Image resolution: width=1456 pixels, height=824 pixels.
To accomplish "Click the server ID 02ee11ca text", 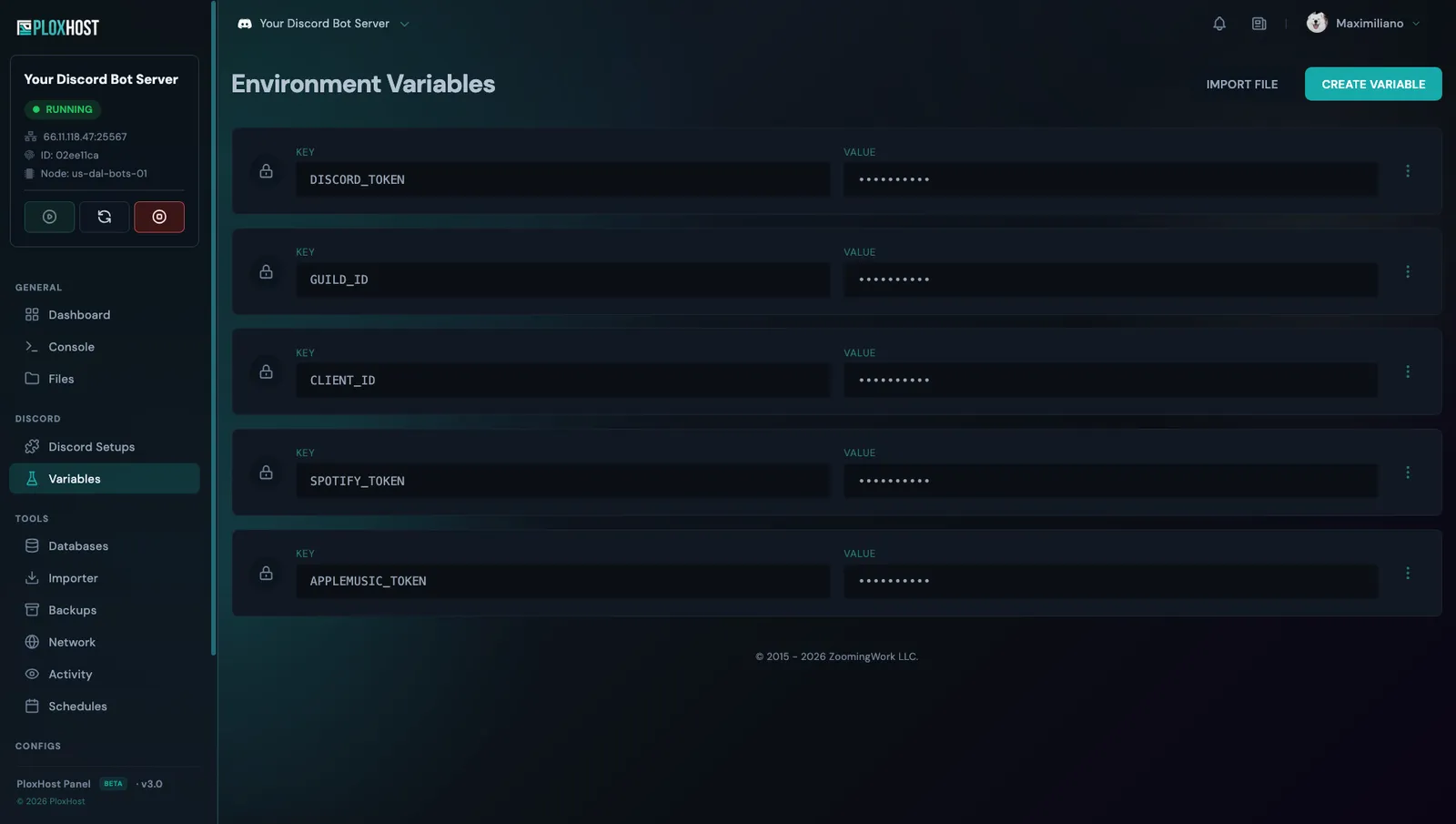I will (x=69, y=155).
